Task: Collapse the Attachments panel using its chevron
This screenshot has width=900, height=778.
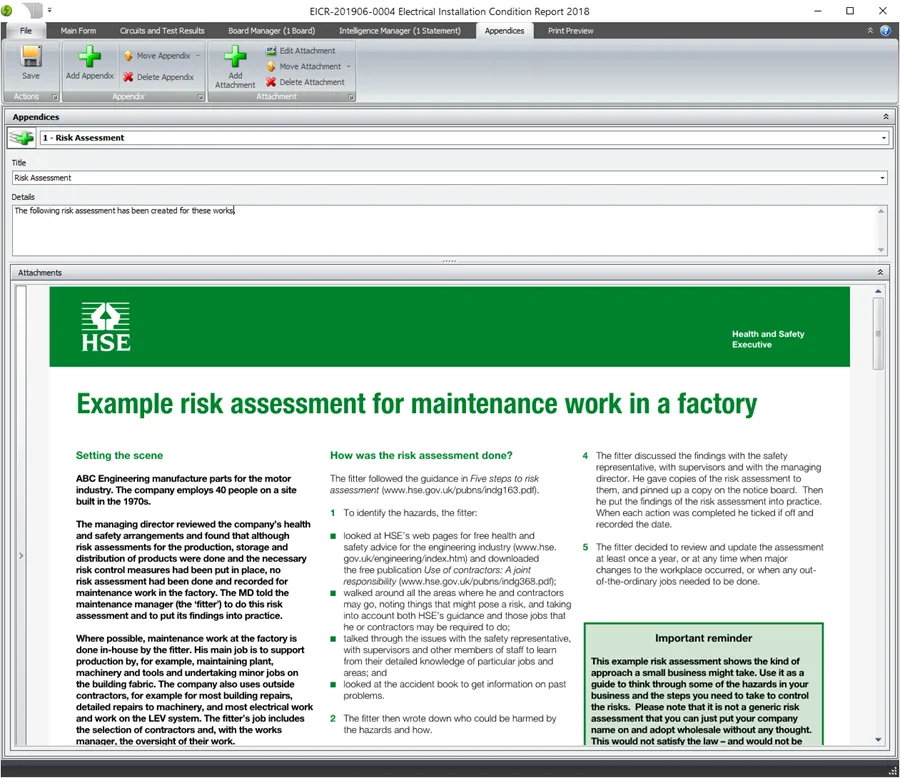Action: (879, 272)
